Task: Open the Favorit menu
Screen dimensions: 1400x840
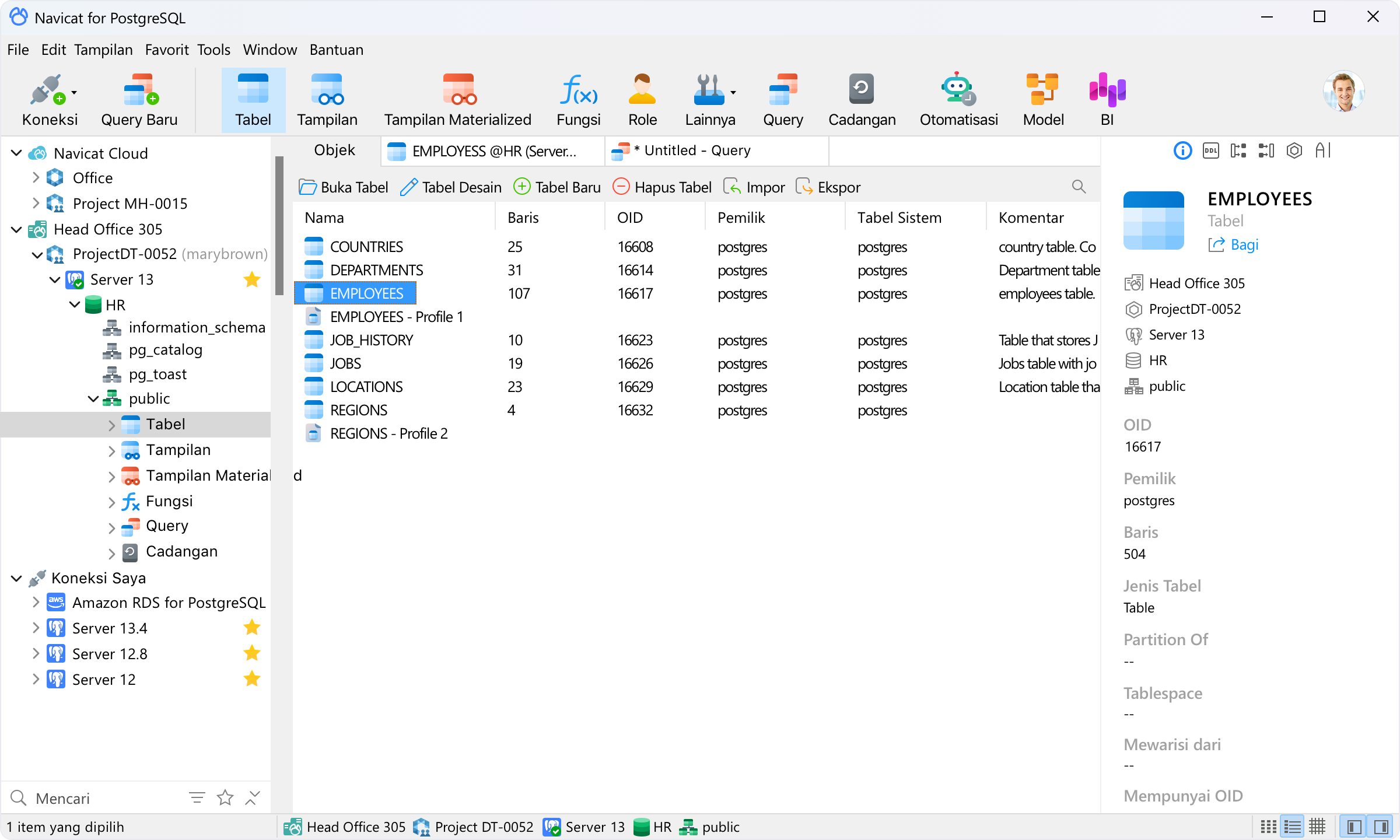Action: (x=167, y=50)
